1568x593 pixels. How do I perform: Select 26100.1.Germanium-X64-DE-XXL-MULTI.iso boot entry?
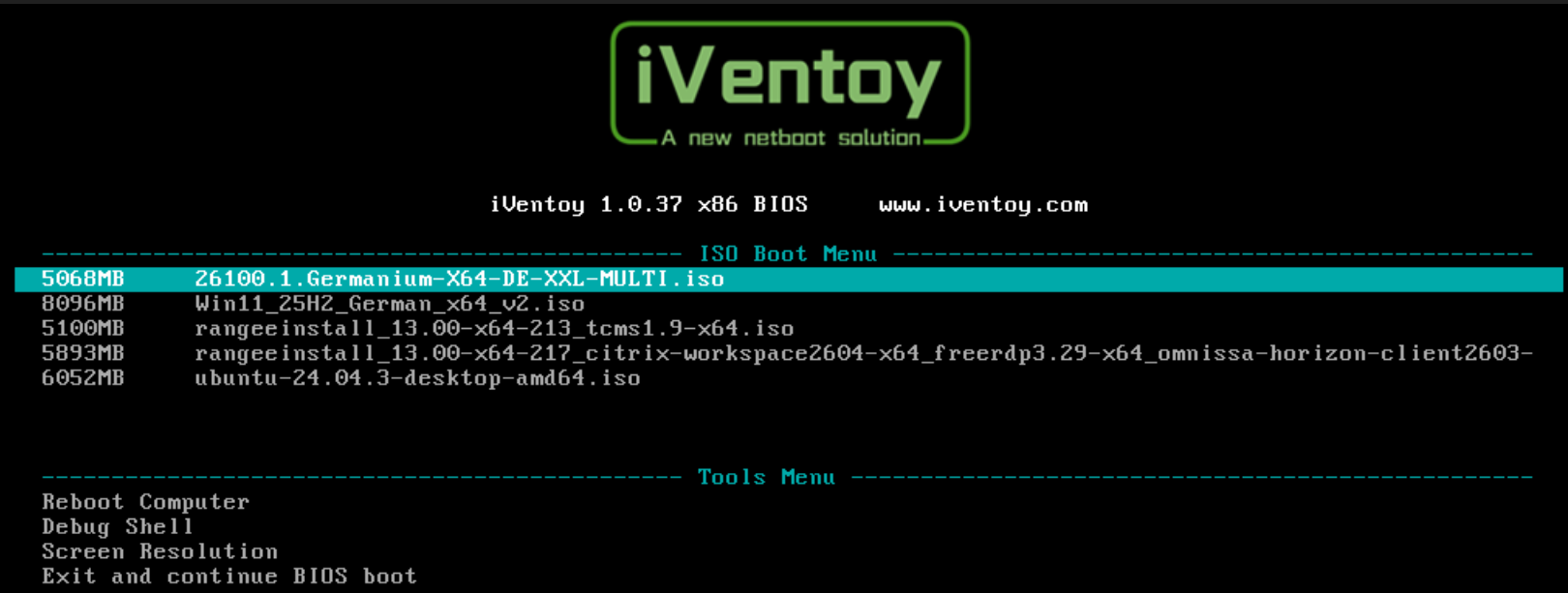(789, 279)
